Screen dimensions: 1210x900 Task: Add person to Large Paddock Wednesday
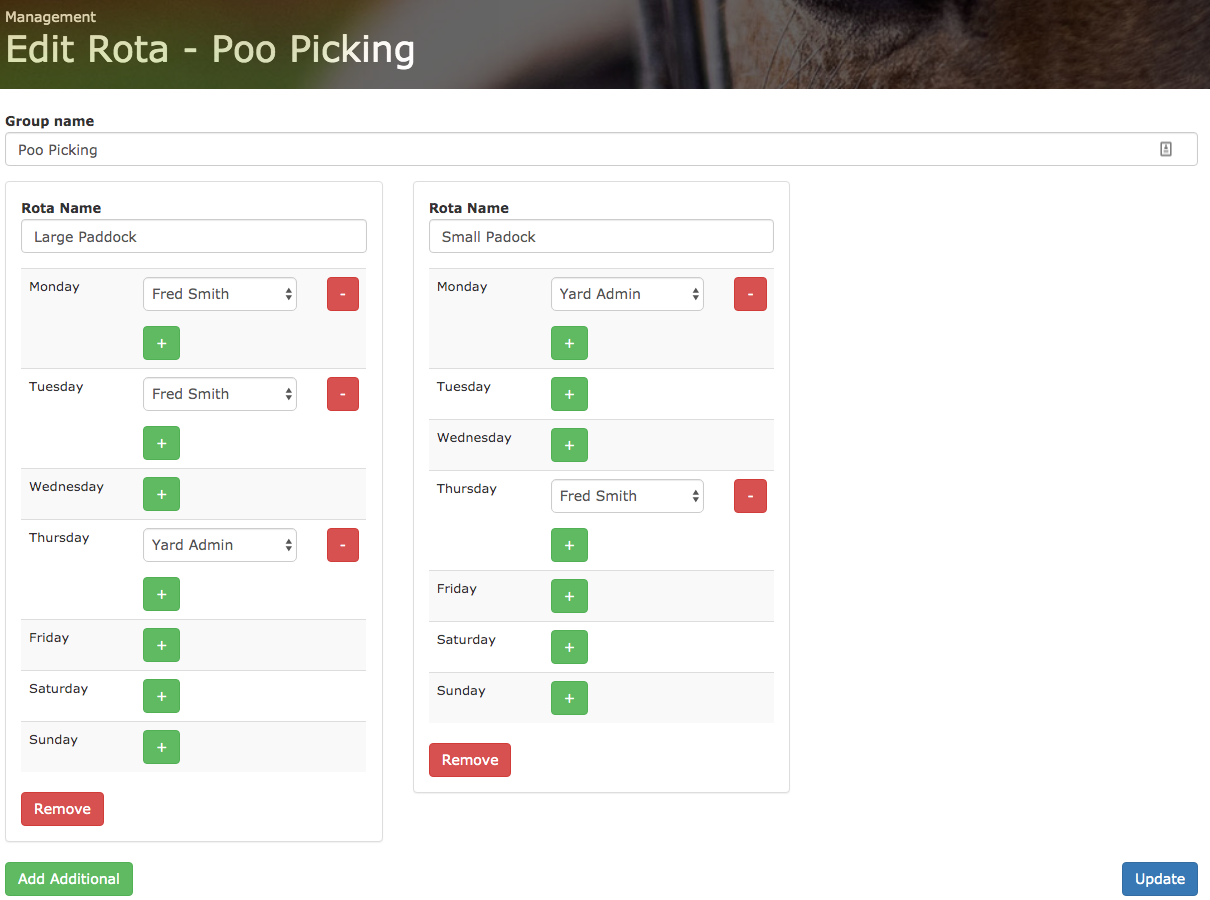[x=161, y=494]
